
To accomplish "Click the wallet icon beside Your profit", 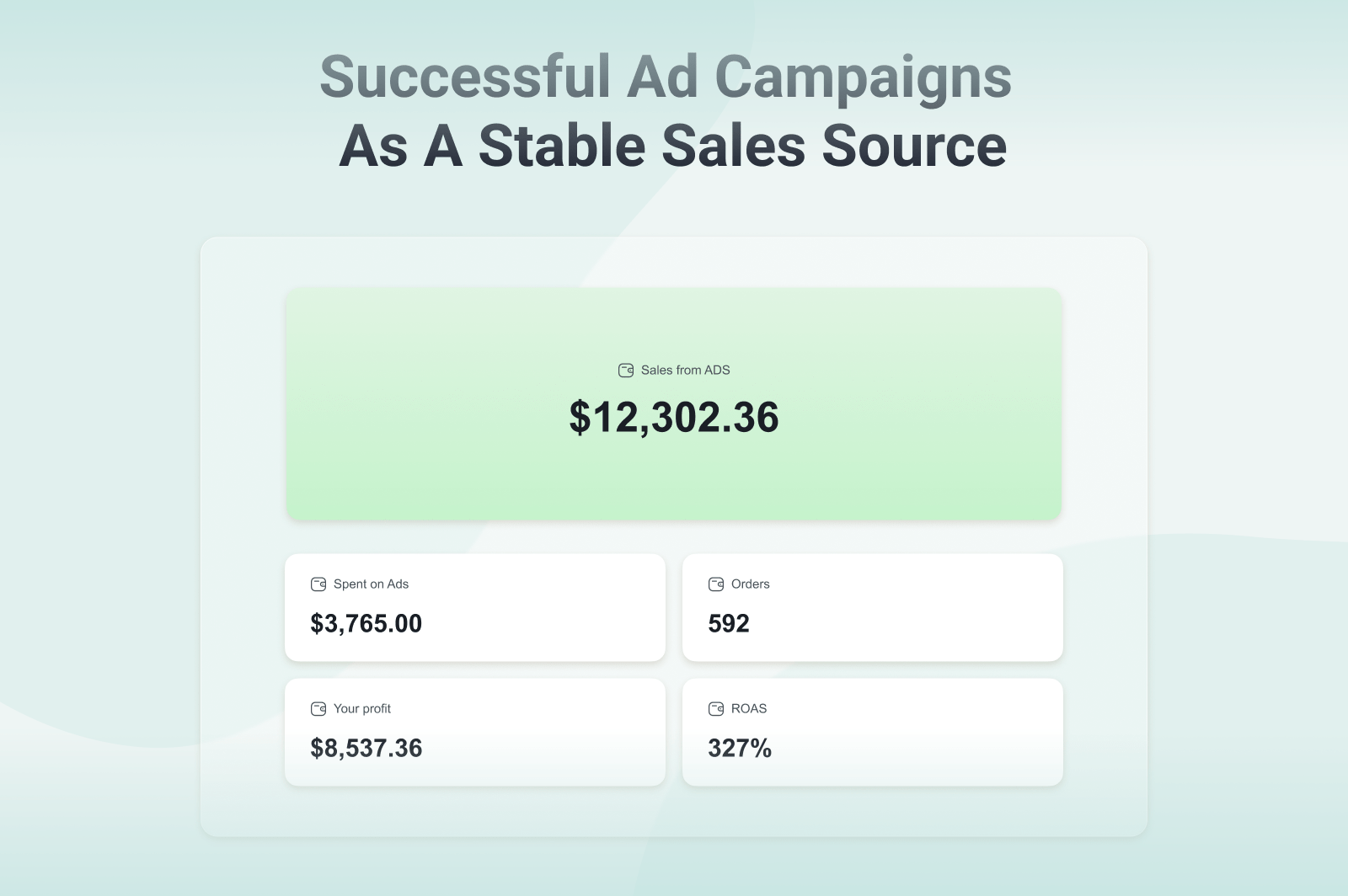I will [318, 709].
